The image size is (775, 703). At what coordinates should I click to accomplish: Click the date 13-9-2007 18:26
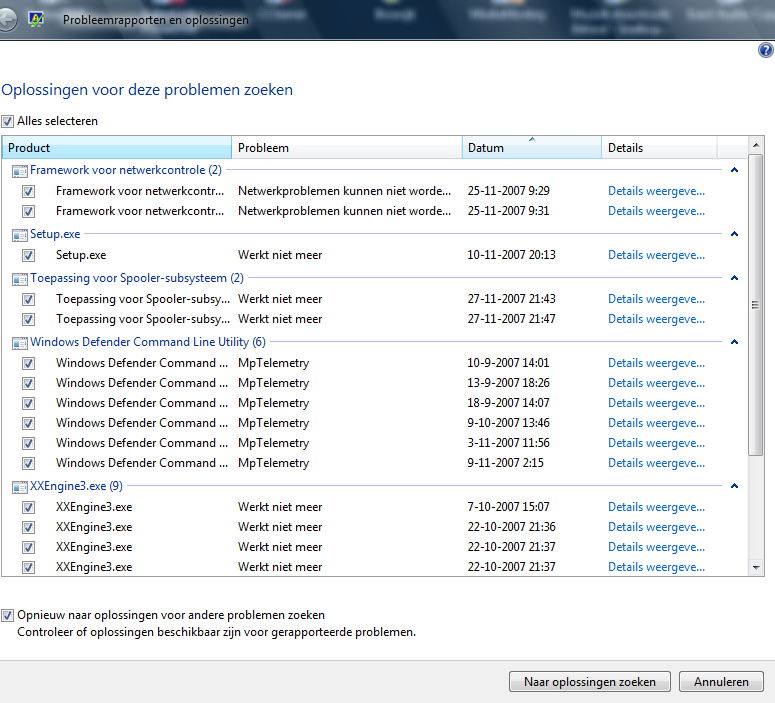coord(509,383)
